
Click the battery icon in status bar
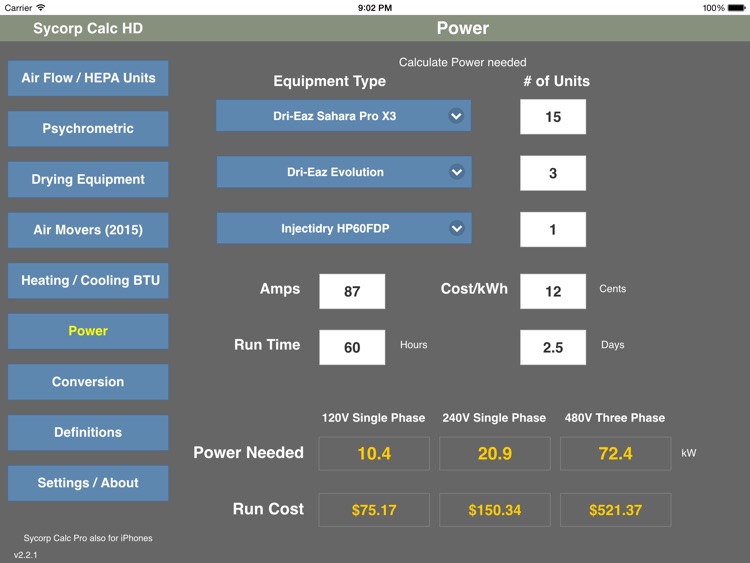737,8
